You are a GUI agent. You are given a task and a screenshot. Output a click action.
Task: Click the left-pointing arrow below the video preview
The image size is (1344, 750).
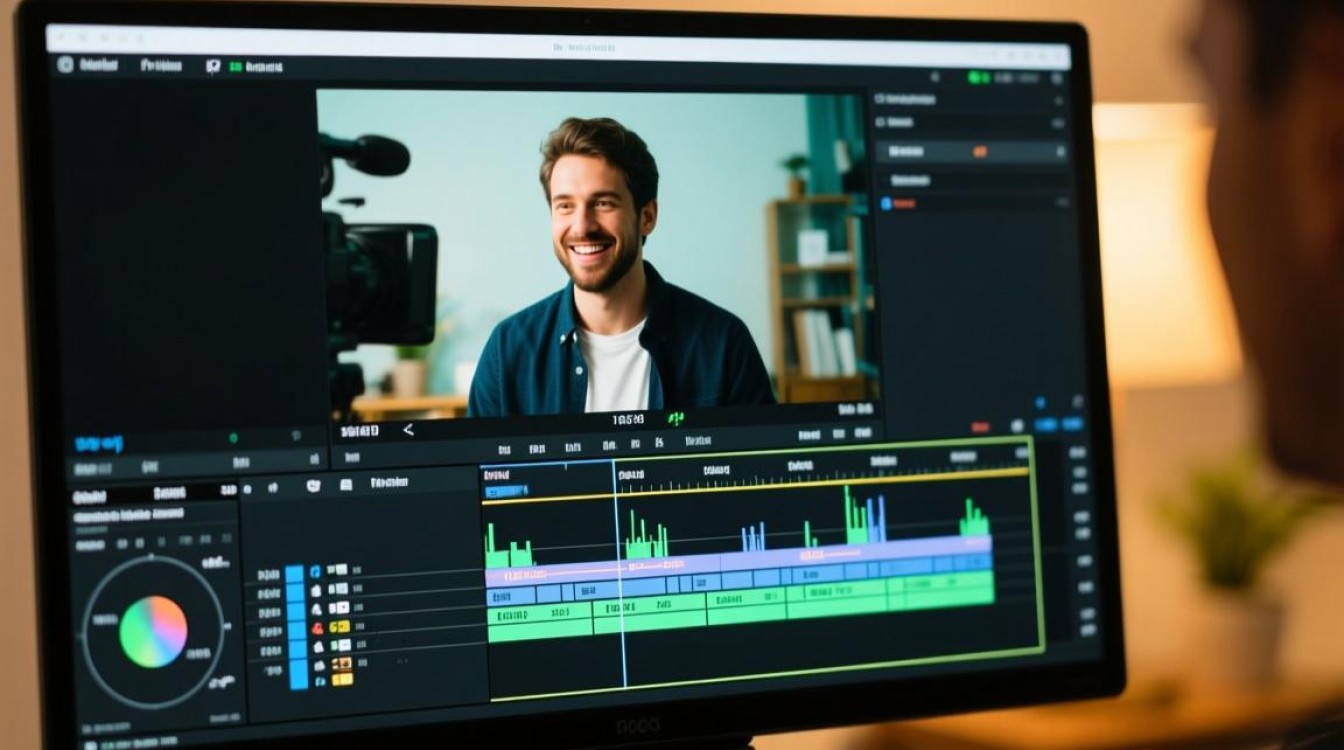click(408, 430)
